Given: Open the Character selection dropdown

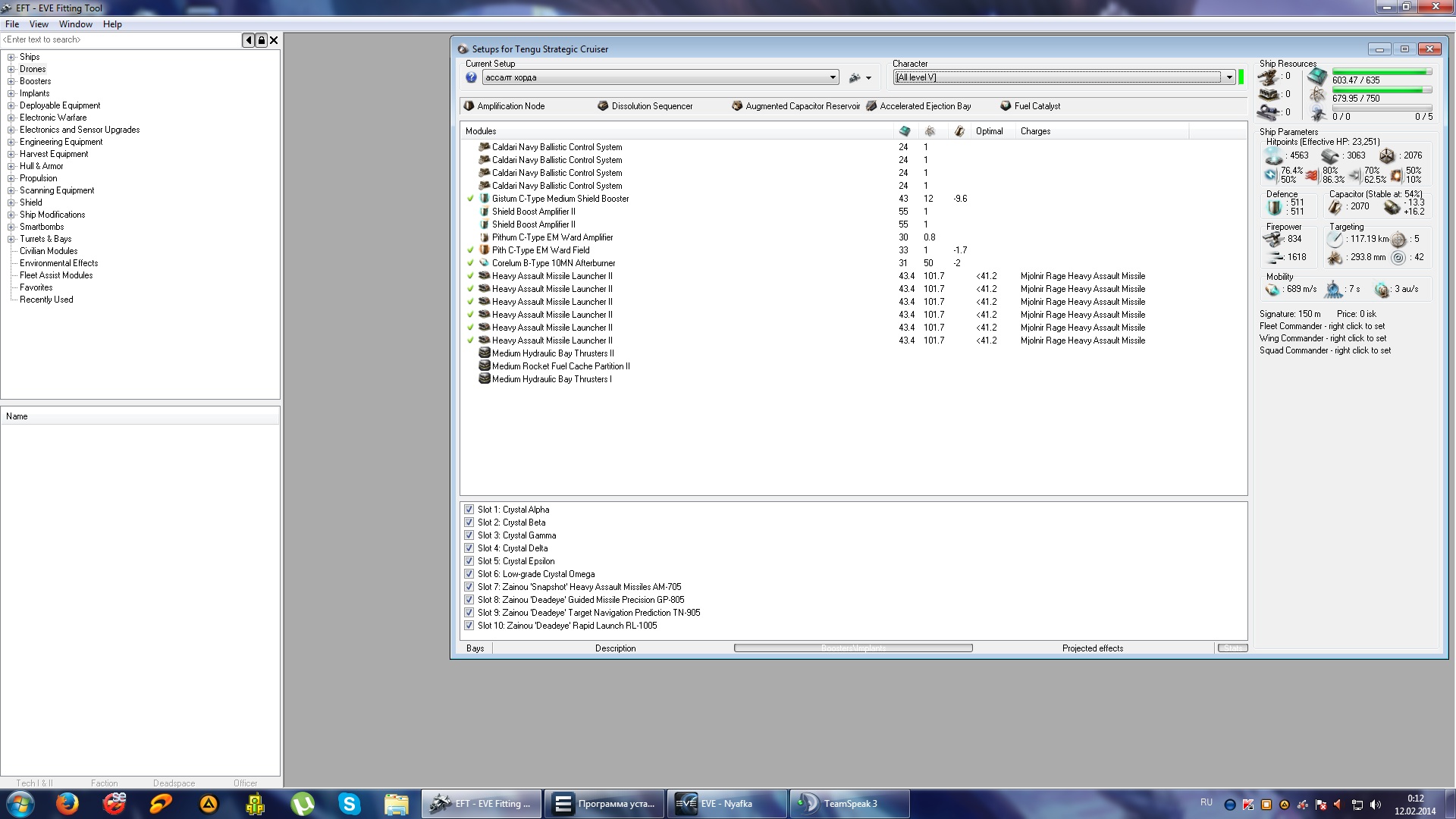Looking at the screenshot, I should [x=1228, y=77].
